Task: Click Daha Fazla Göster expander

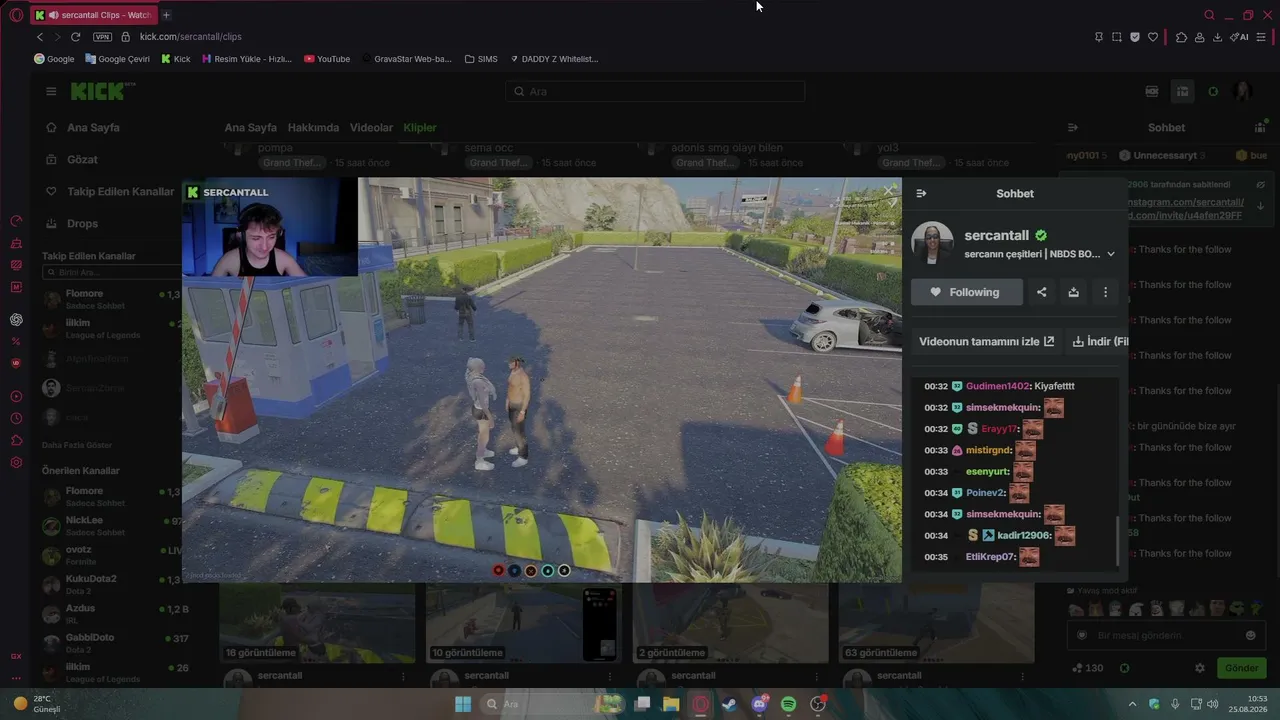Action: [x=77, y=445]
